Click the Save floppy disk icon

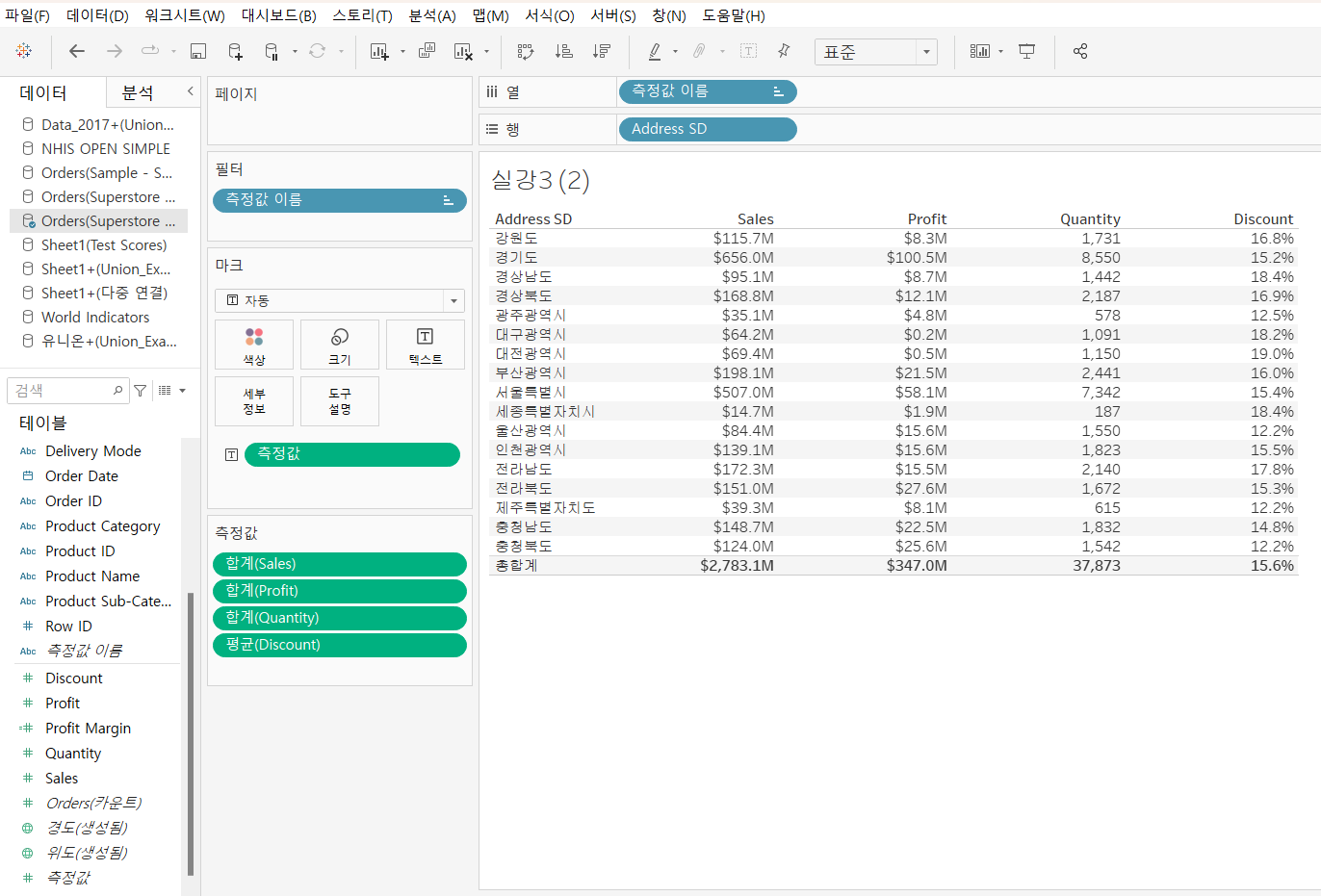pyautogui.click(x=198, y=51)
